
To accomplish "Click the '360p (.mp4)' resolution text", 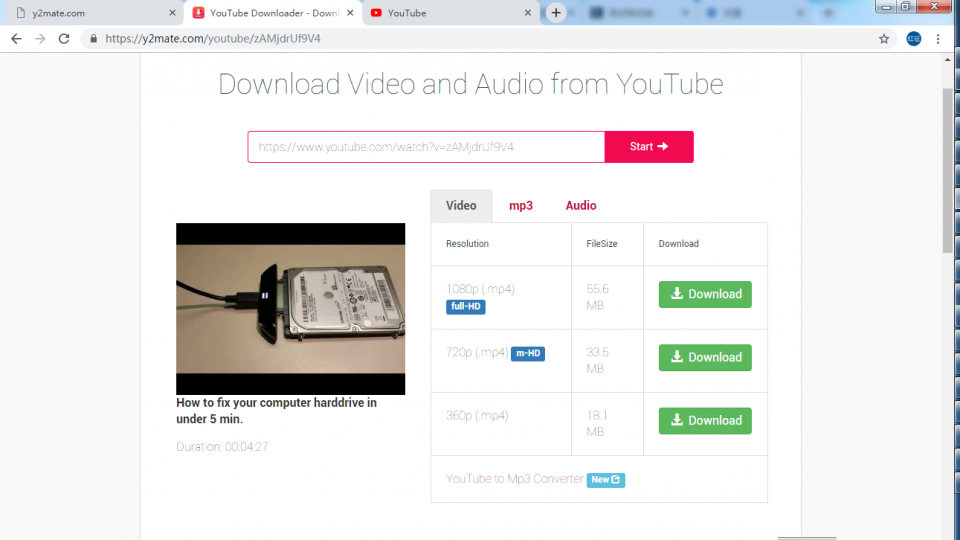I will (x=477, y=416).
